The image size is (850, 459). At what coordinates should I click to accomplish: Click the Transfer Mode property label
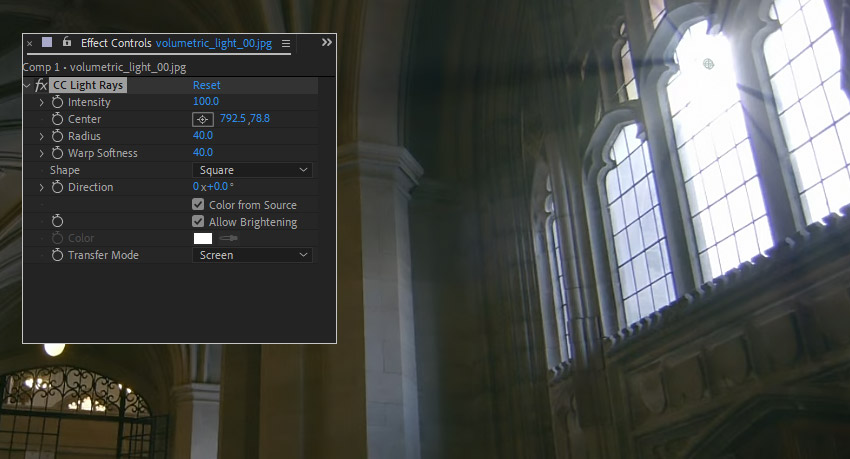coord(103,255)
